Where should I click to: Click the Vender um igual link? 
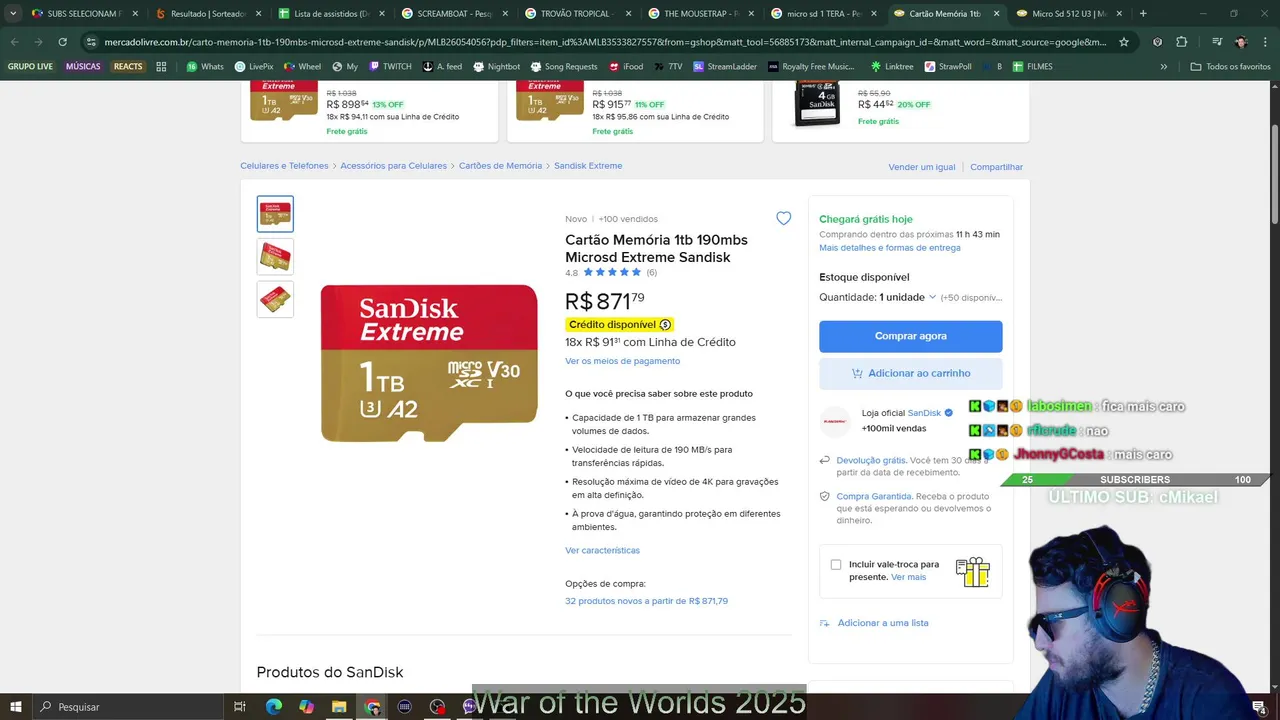[922, 167]
